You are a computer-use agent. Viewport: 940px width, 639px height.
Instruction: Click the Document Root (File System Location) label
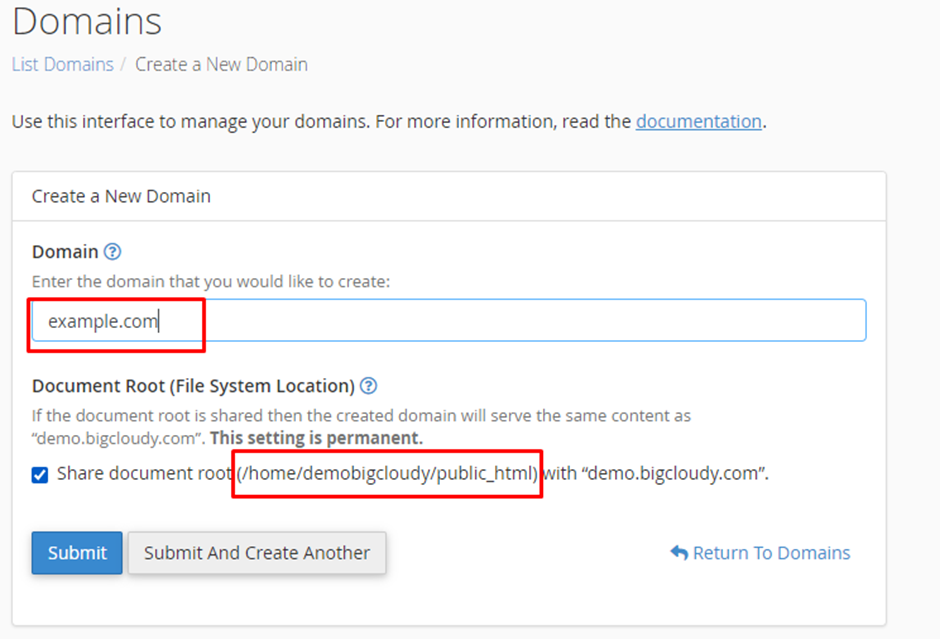coord(193,386)
